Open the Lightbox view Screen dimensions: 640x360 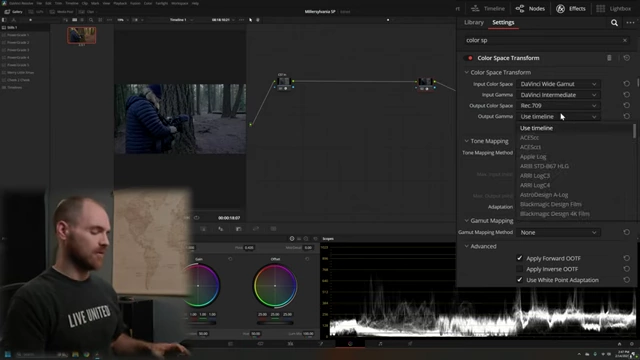pos(613,9)
